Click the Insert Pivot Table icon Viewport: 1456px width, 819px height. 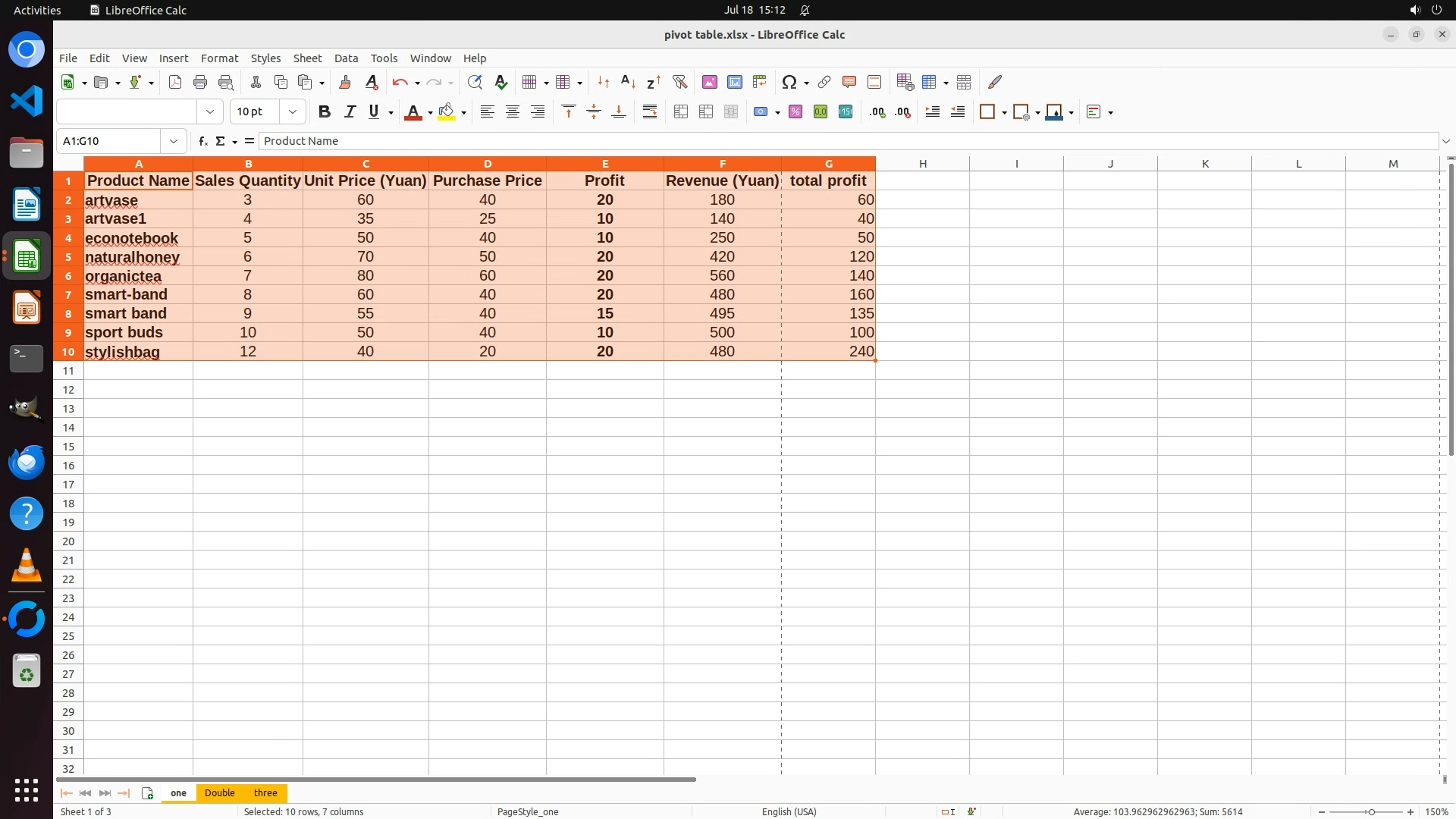pyautogui.click(x=759, y=82)
